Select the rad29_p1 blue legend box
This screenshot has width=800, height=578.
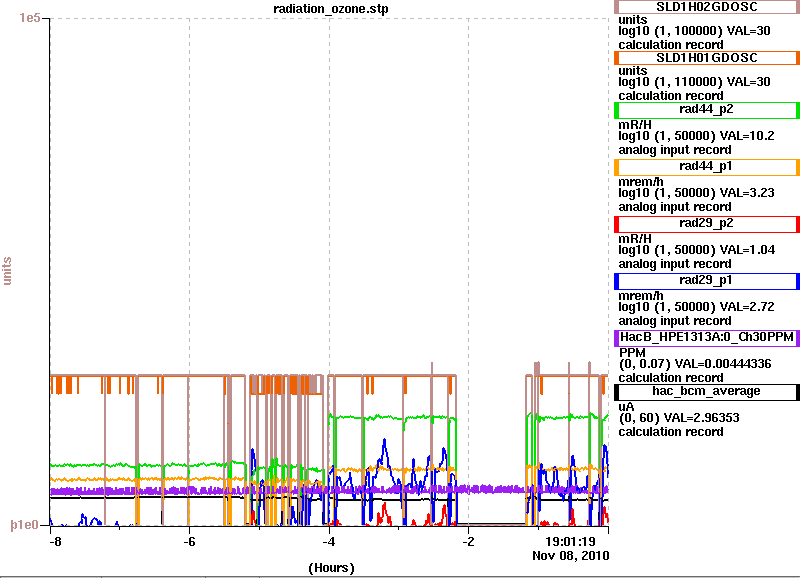[x=707, y=281]
